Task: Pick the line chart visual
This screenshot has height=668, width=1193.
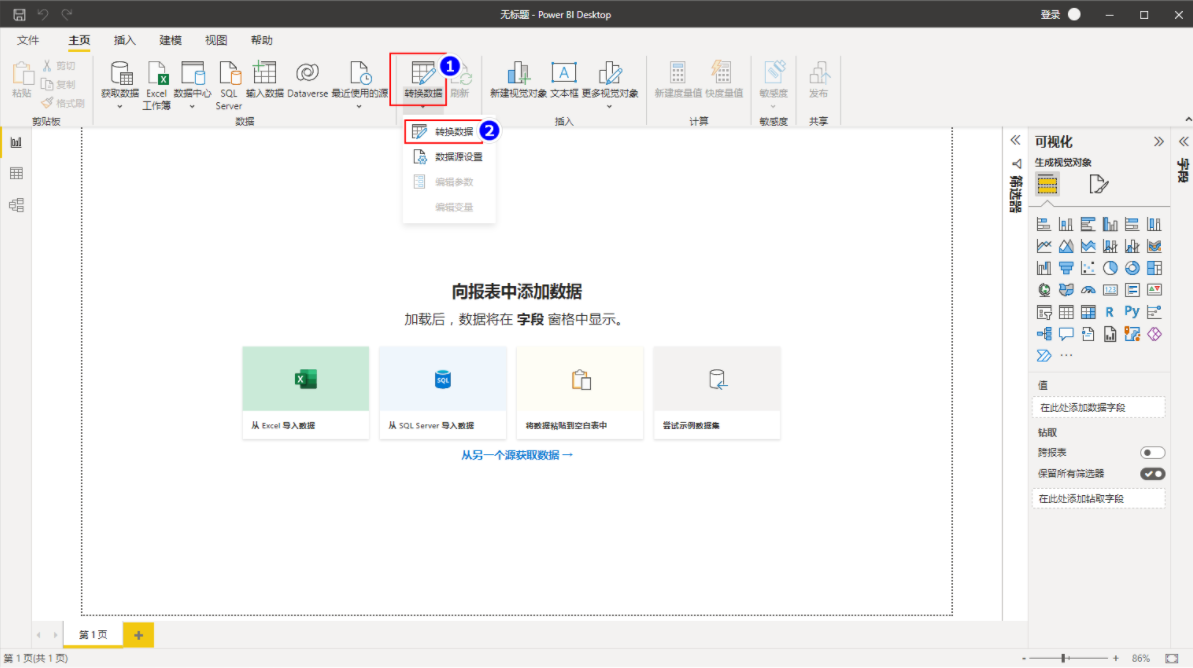Action: tap(1044, 247)
